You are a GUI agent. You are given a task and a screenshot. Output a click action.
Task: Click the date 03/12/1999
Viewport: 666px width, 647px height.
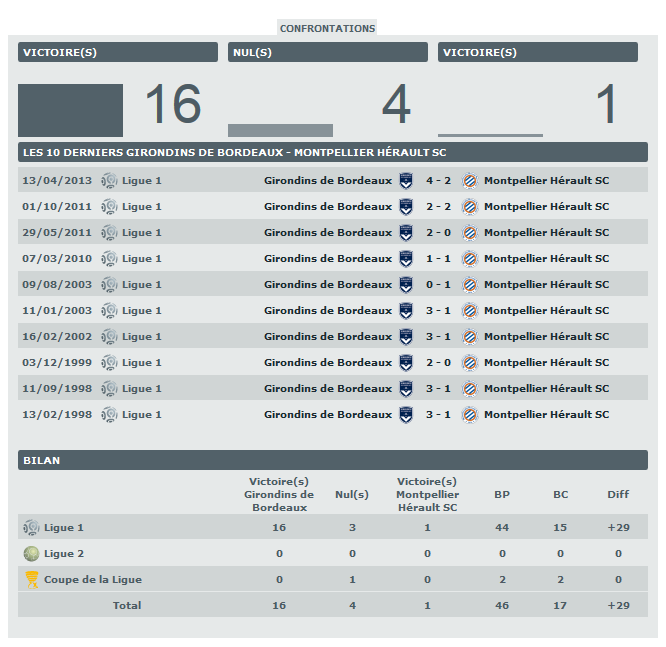click(57, 362)
